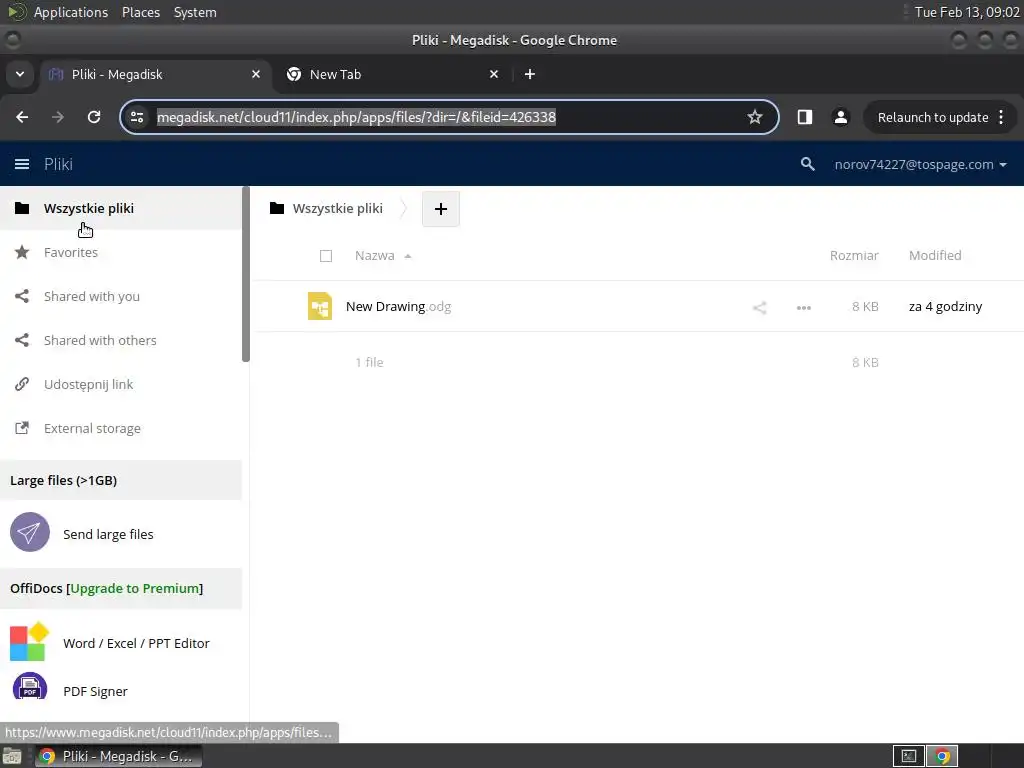
Task: Click Relaunch to update button
Action: [x=933, y=118]
